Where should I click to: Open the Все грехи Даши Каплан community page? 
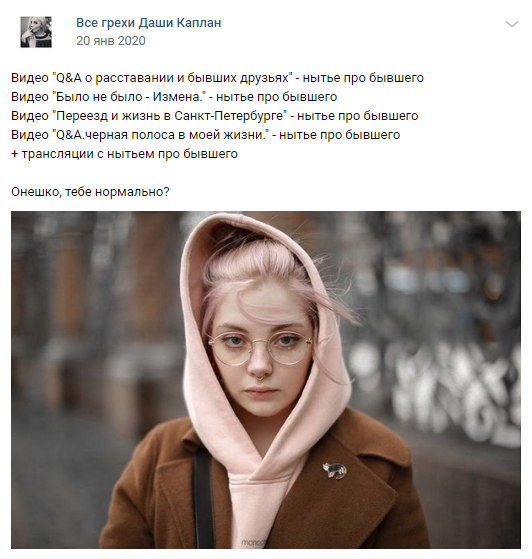(x=149, y=23)
